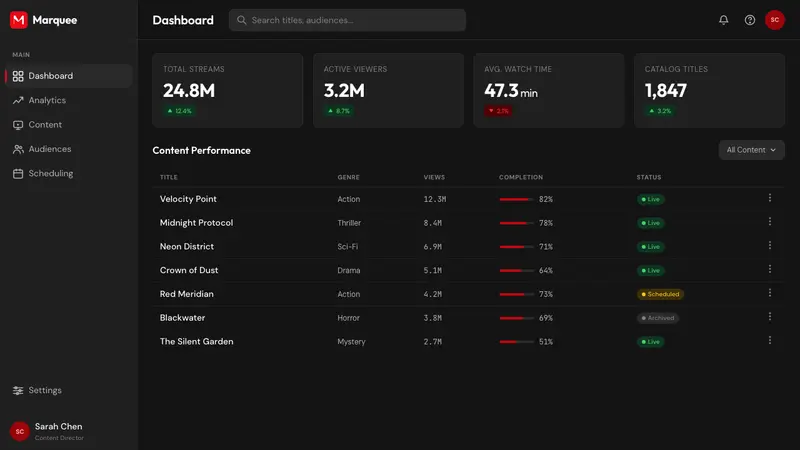Click the Marquee logo icon

click(19, 20)
